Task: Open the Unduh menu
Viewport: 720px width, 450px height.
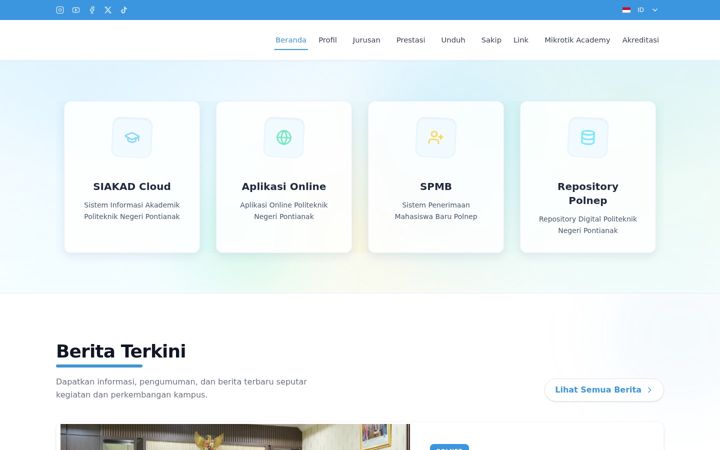Action: pyautogui.click(x=453, y=40)
